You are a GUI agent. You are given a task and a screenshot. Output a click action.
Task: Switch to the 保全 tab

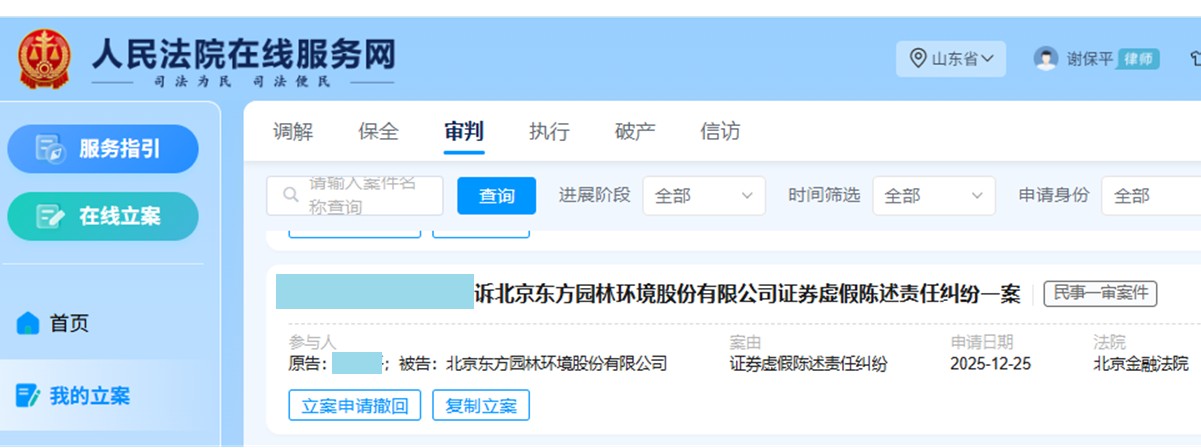coord(378,131)
